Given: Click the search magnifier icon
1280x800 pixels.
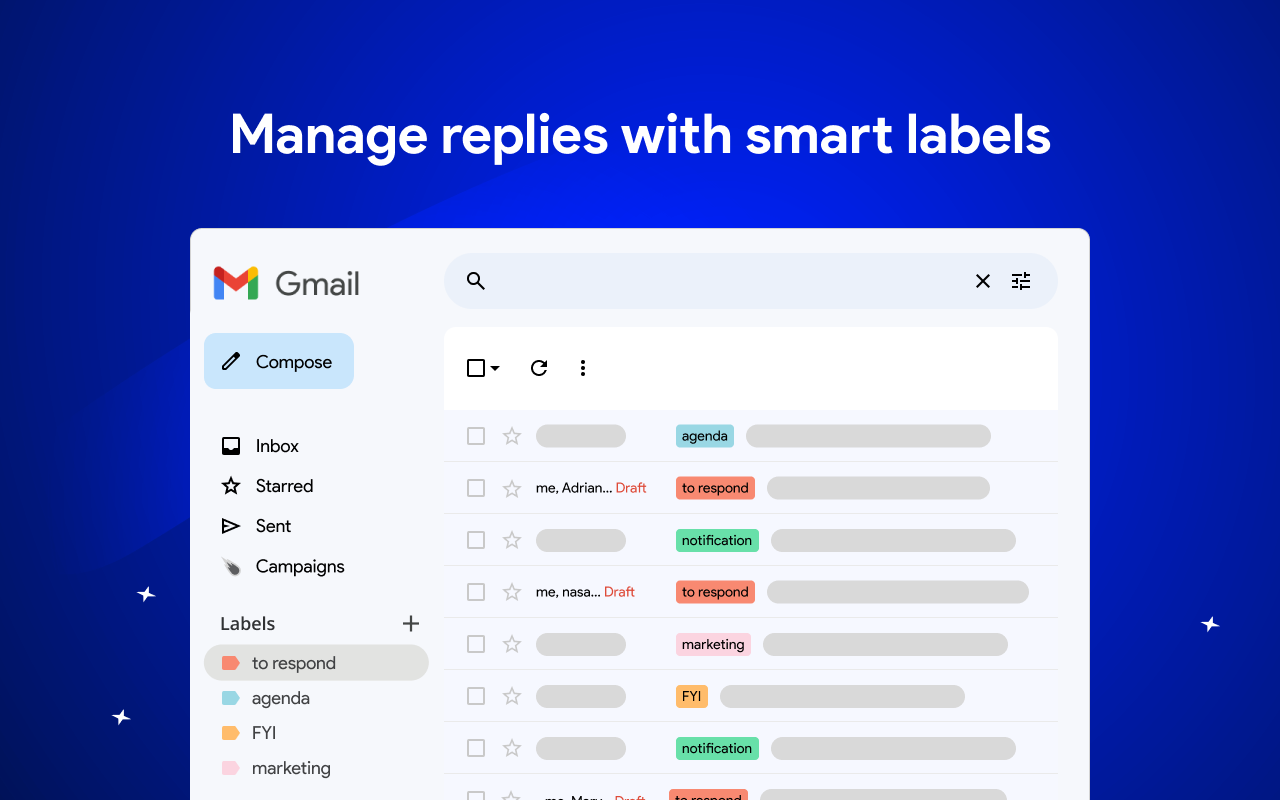Looking at the screenshot, I should point(476,281).
